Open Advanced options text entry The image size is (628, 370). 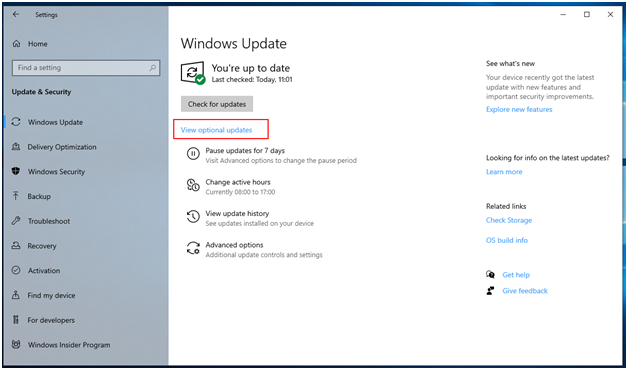coord(234,245)
